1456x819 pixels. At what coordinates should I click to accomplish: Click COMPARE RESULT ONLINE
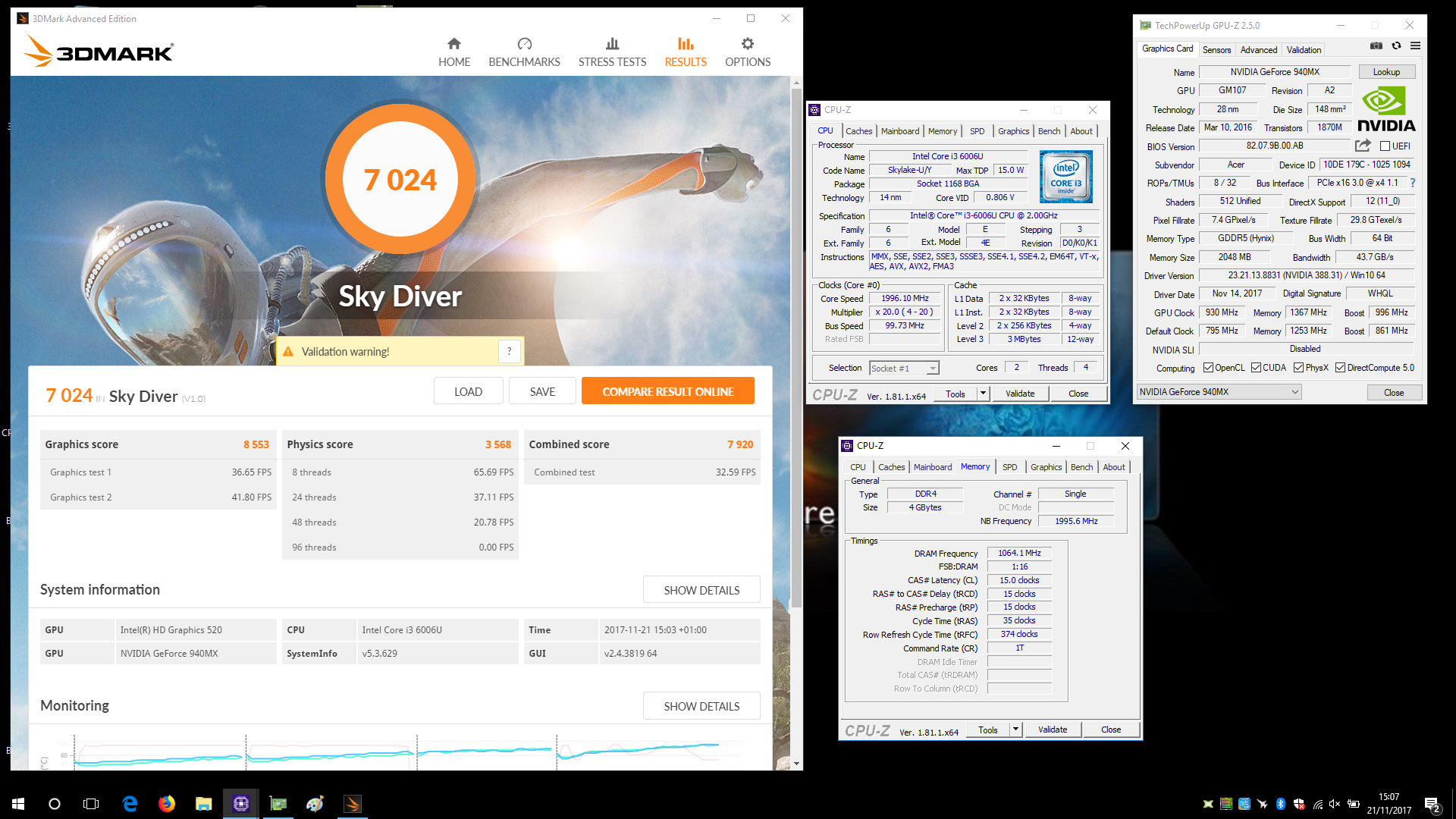pyautogui.click(x=667, y=391)
